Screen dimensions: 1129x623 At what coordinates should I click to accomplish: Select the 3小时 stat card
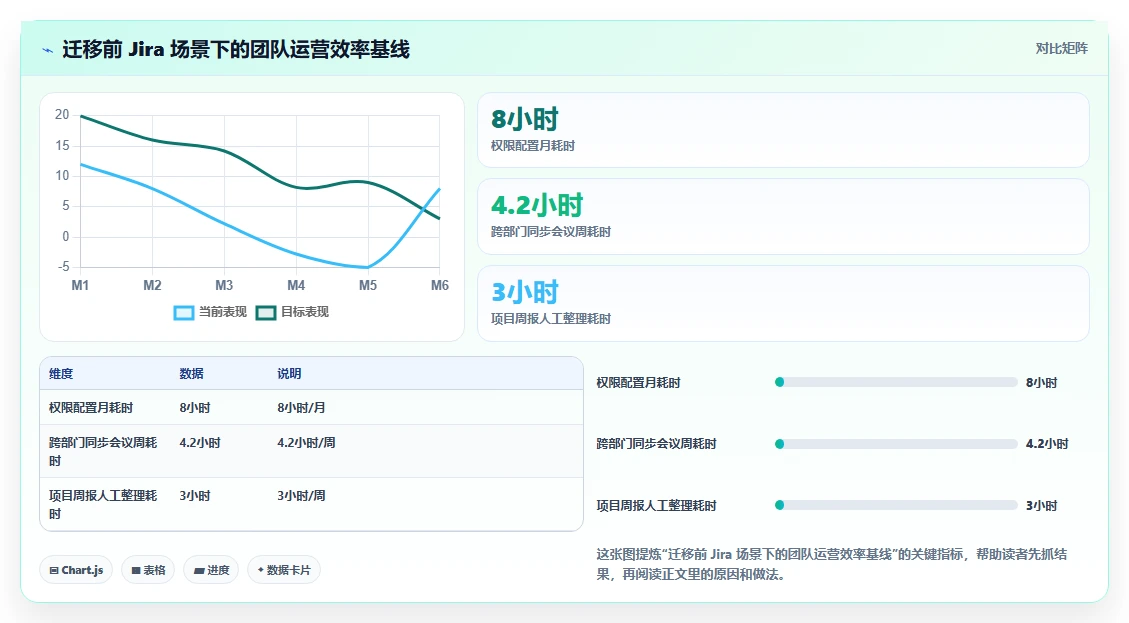point(783,303)
